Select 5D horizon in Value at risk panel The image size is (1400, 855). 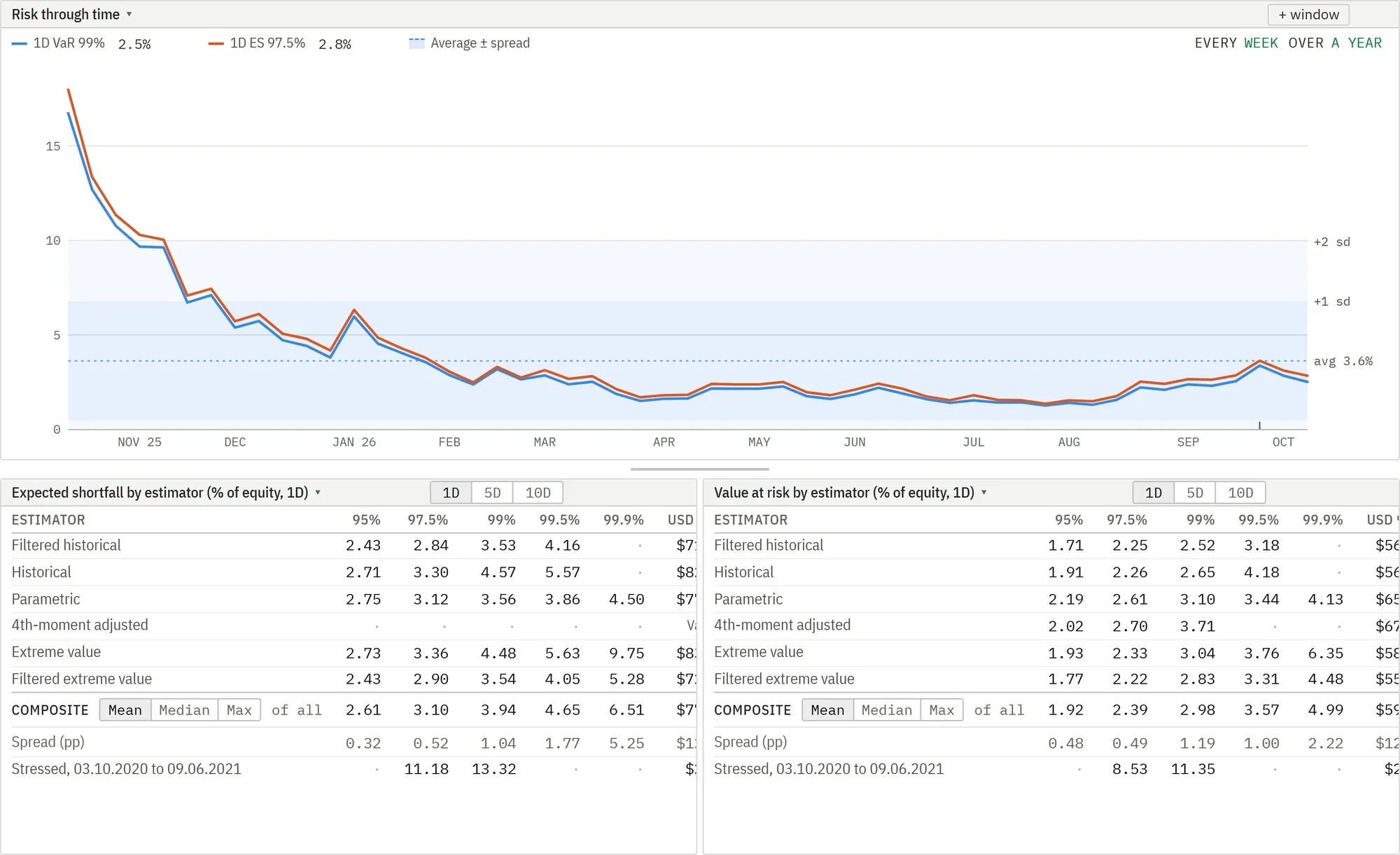(x=1194, y=493)
